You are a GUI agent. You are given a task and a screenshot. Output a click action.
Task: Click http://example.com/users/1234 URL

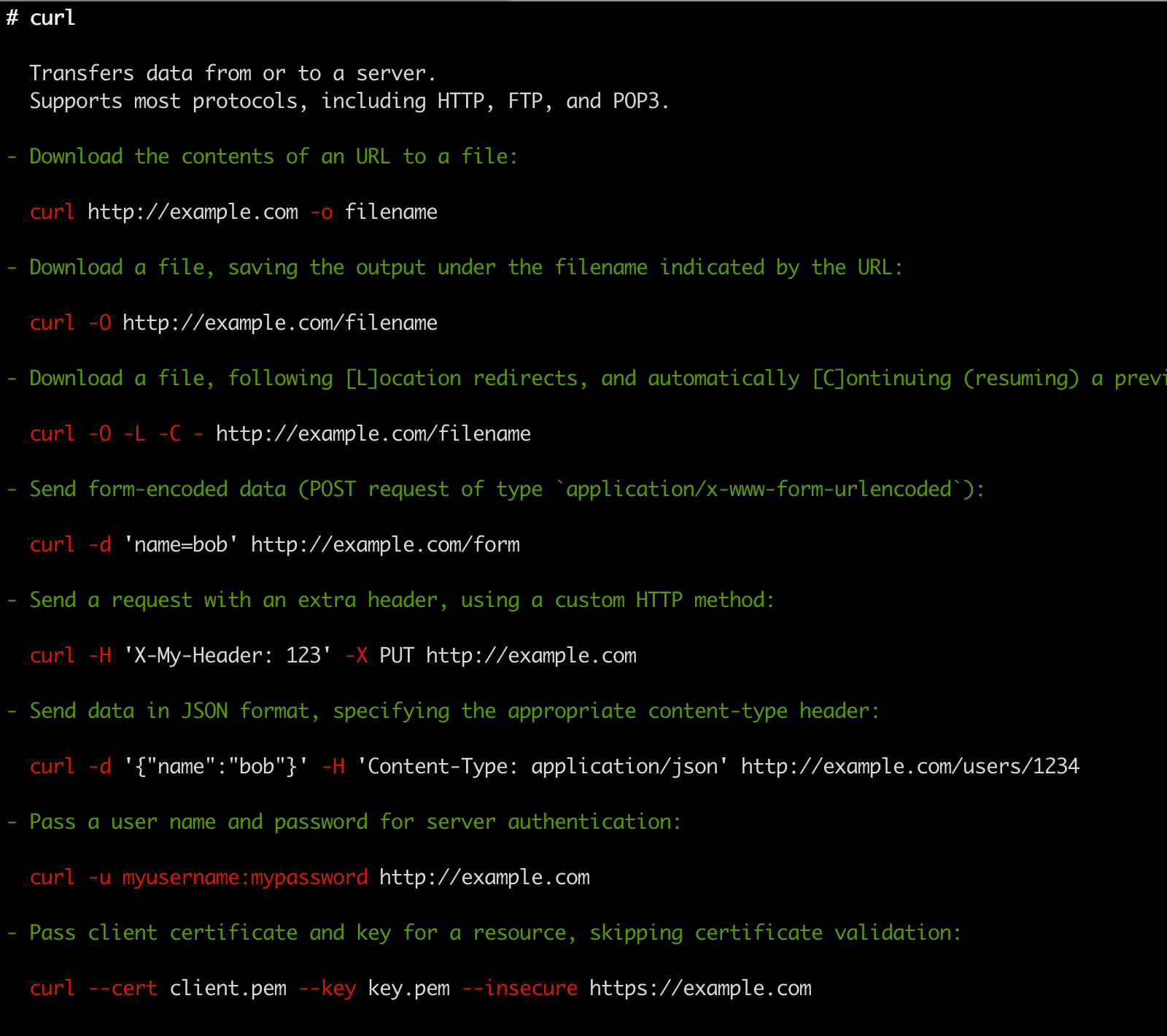pyautogui.click(x=910, y=766)
